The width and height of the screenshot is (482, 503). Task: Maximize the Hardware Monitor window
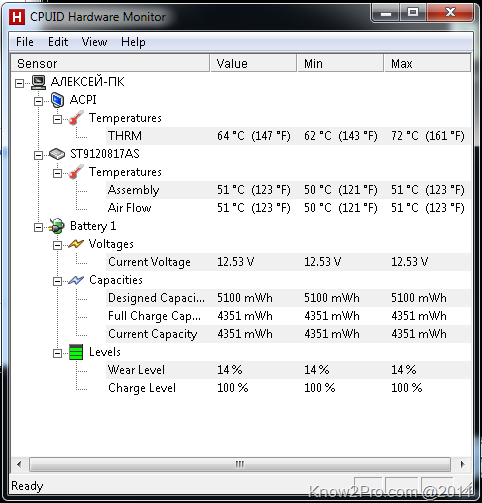pos(413,13)
